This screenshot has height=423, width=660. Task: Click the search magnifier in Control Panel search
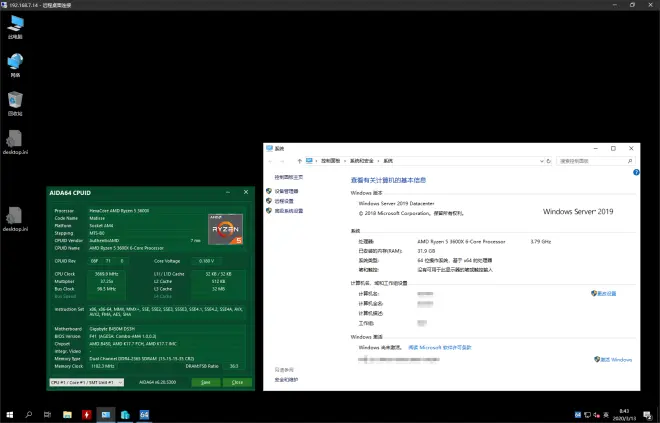click(630, 161)
